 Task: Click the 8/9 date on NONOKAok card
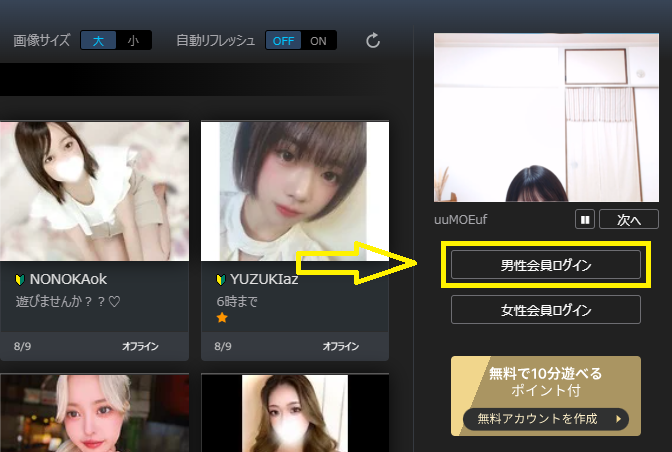22,346
